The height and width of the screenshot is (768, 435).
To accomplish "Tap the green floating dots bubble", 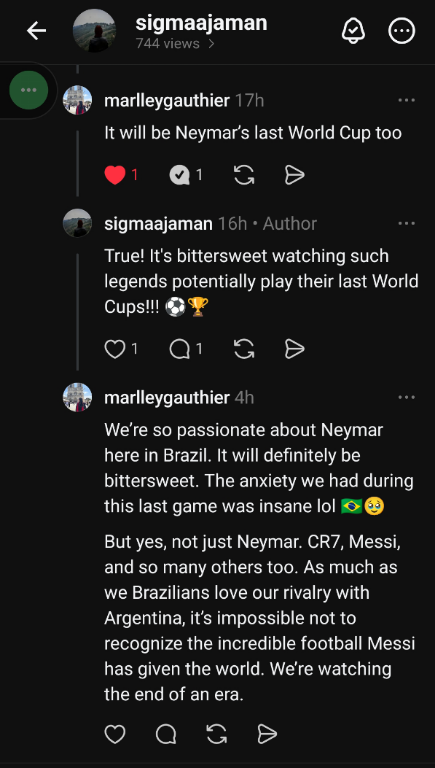I will click(29, 90).
